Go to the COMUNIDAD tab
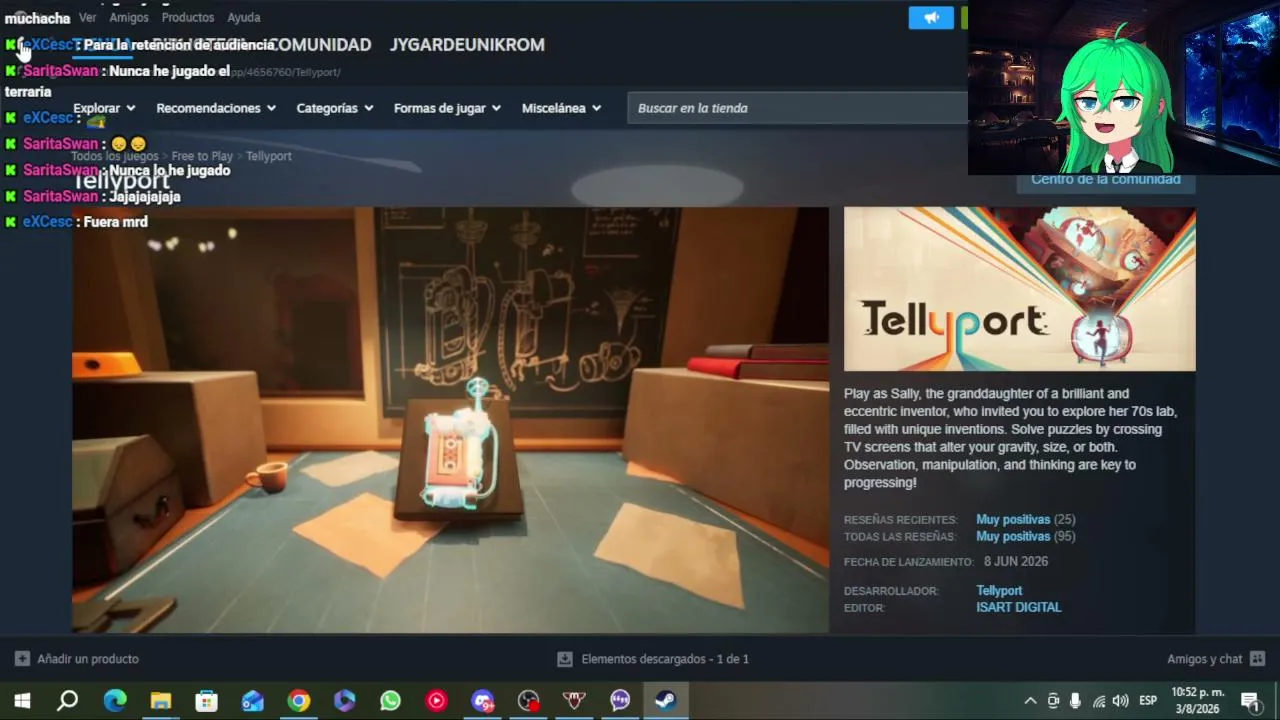 (320, 45)
